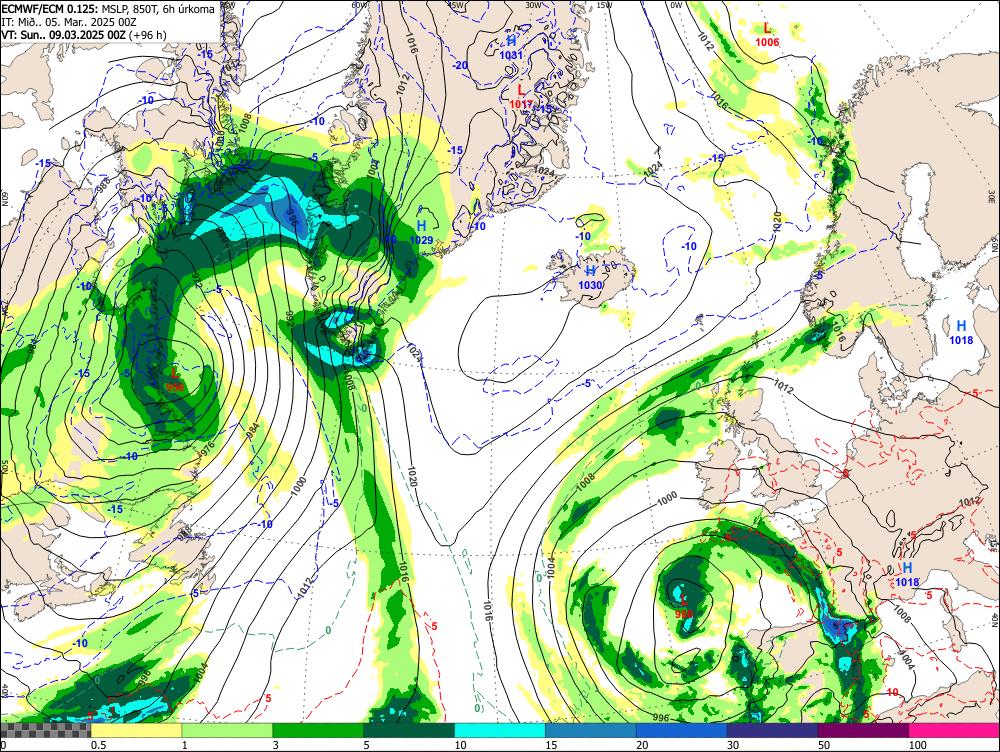Click the medium green 3–5 mm legend swatch
Image resolution: width=1000 pixels, height=752 pixels.
tap(318, 730)
